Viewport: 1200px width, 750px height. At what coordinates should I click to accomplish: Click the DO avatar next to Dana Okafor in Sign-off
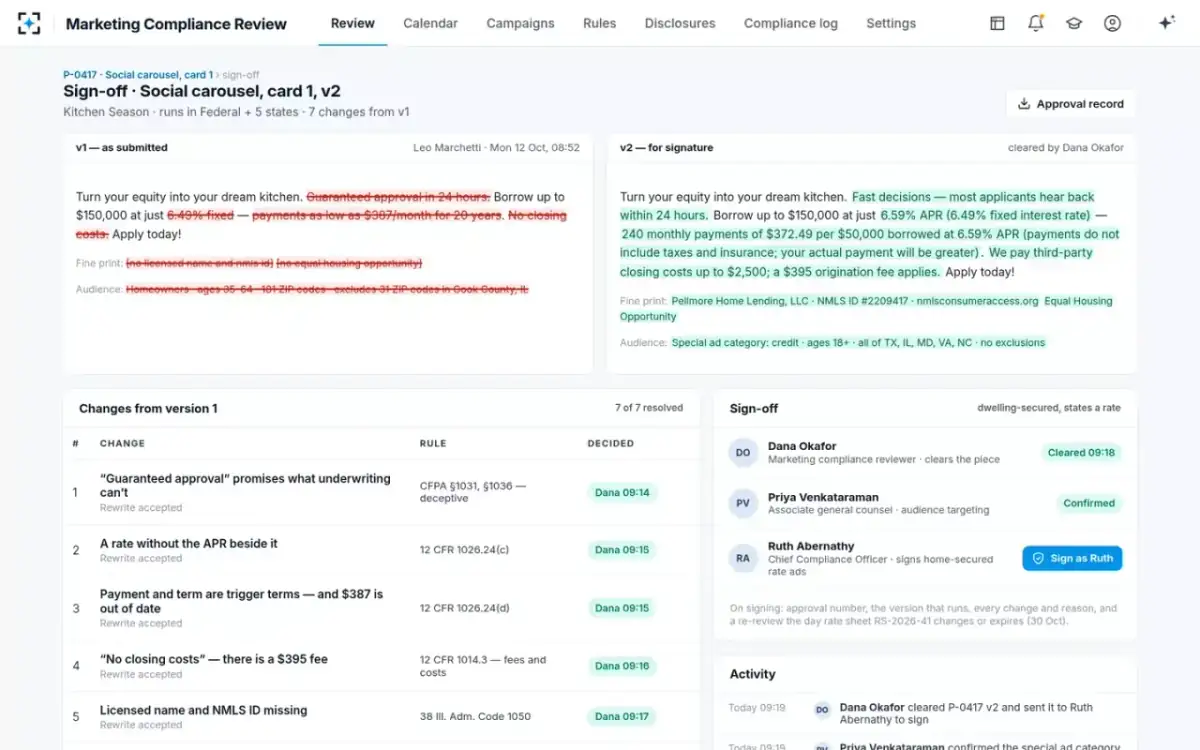[743, 452]
